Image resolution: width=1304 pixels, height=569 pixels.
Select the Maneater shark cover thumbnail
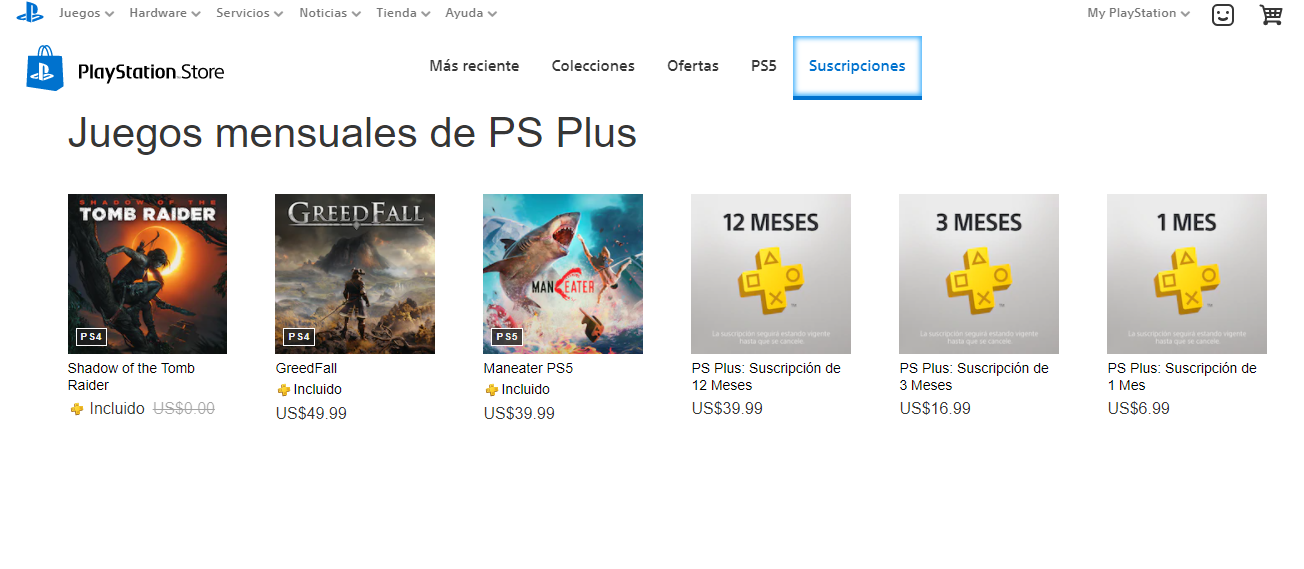click(x=563, y=274)
